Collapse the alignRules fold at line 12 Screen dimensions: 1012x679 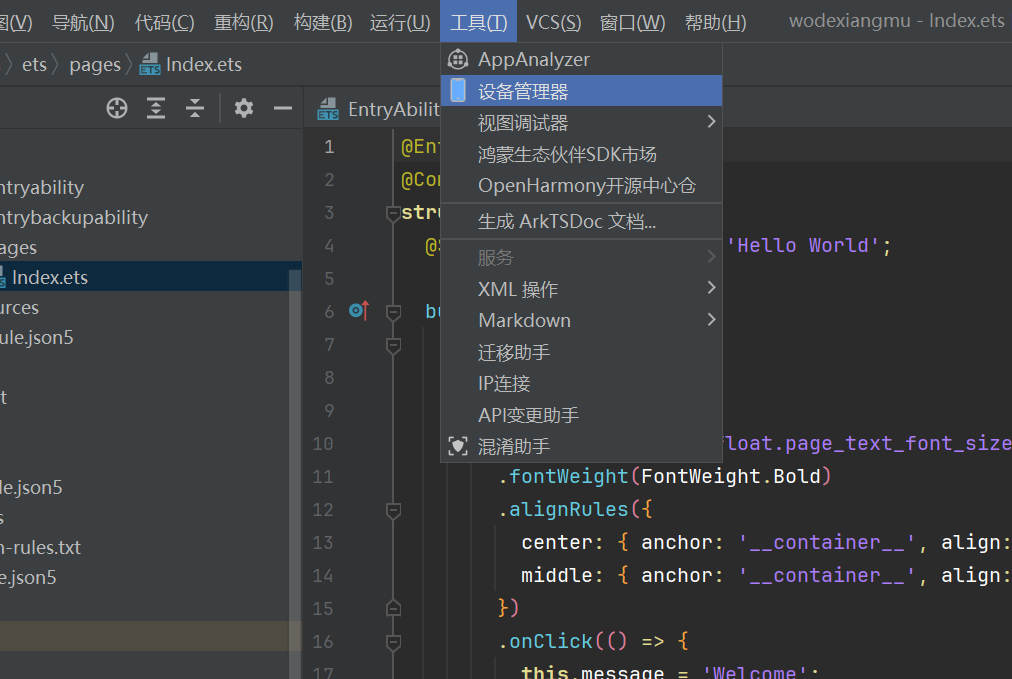tap(392, 511)
